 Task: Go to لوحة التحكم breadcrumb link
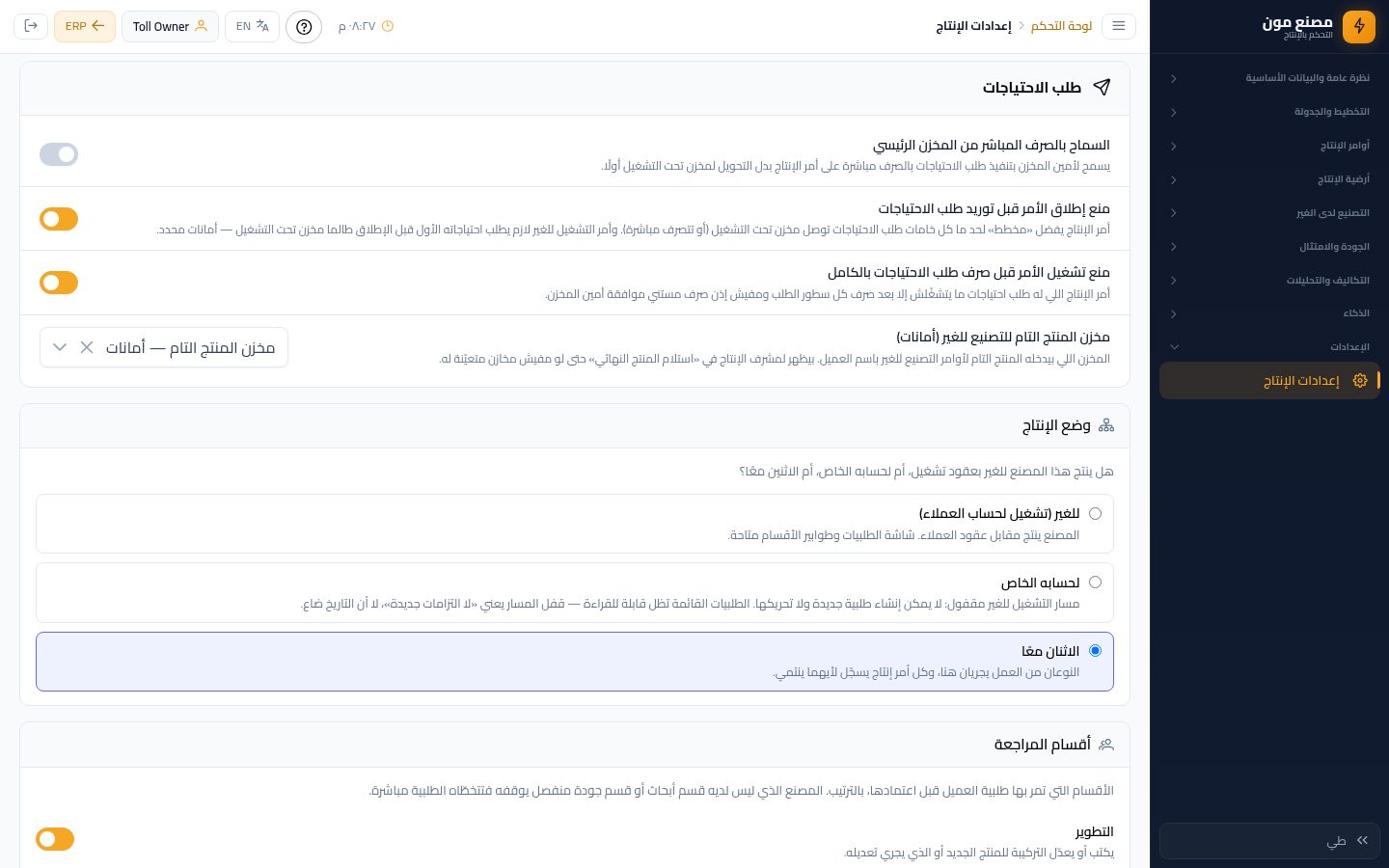[x=1061, y=26]
